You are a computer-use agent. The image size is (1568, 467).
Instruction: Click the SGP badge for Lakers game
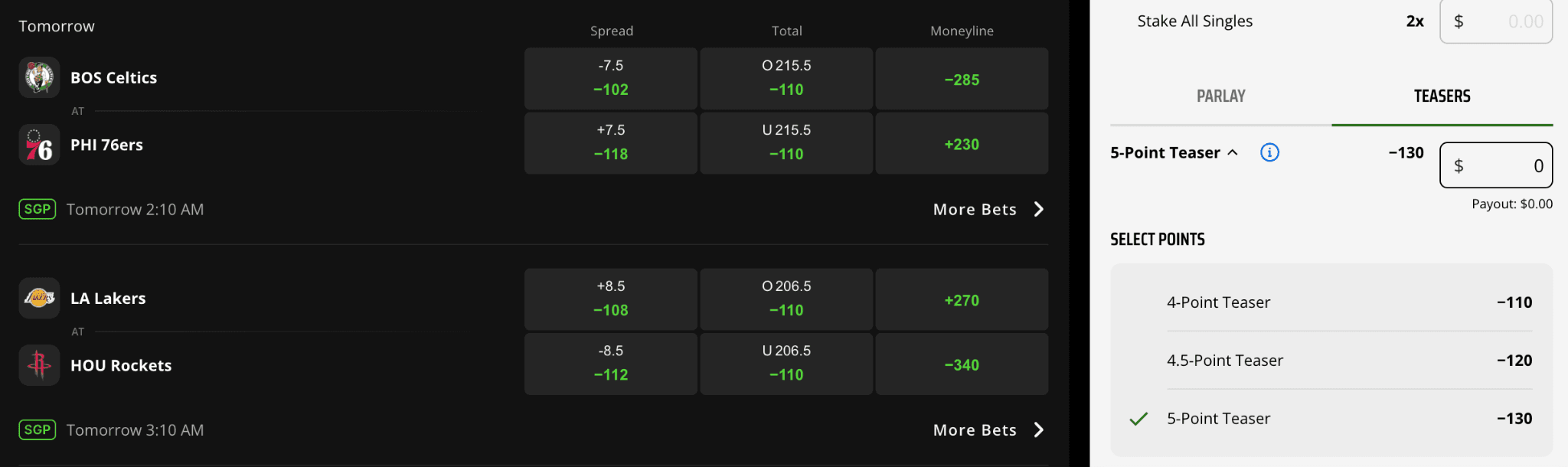(38, 429)
